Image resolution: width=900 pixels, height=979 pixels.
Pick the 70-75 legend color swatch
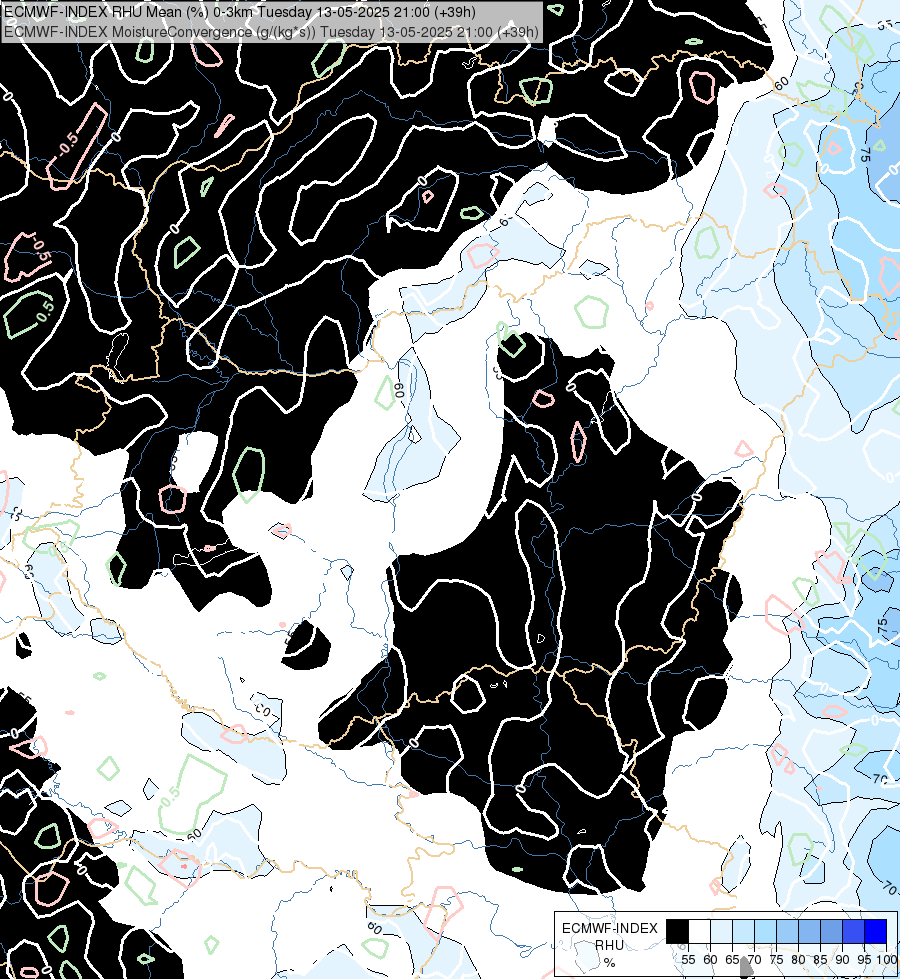[766, 931]
